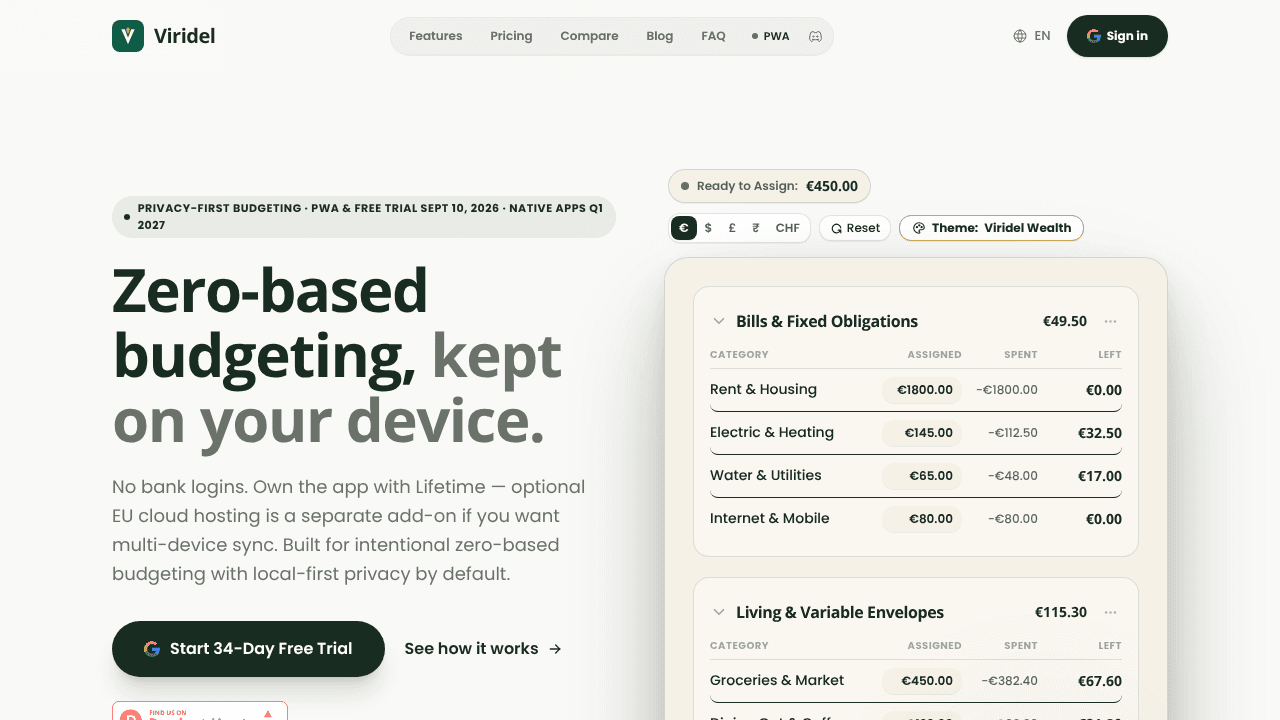The width and height of the screenshot is (1280, 720).
Task: Switch currency to Indian Rupee (₹)
Action: pyautogui.click(x=756, y=228)
